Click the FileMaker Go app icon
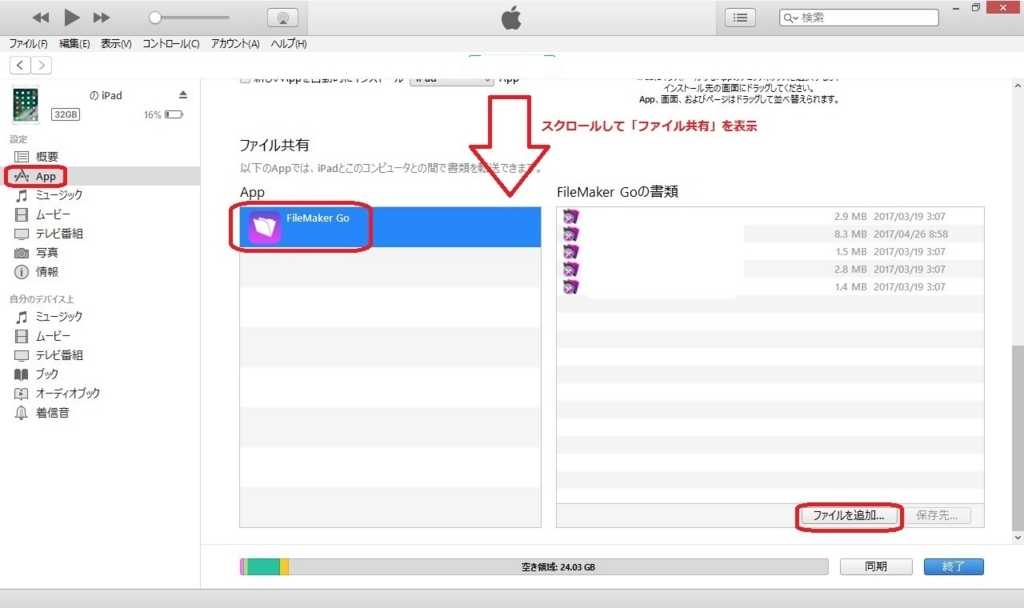The height and width of the screenshot is (608, 1024). click(x=264, y=227)
